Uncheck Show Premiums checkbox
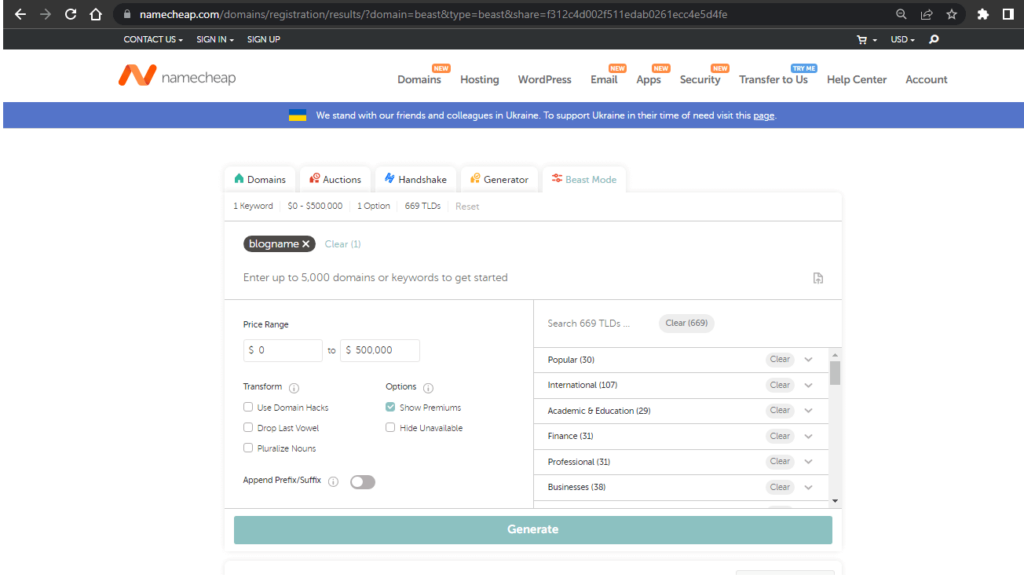1024x578 pixels. coord(390,407)
